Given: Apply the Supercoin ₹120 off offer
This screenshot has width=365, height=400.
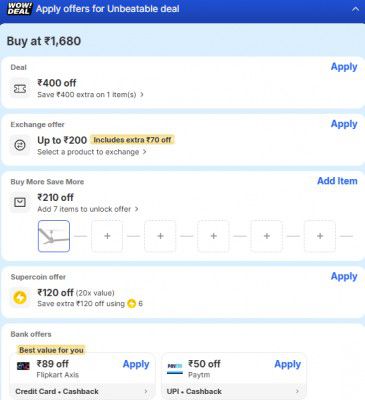Looking at the screenshot, I should coord(344,276).
